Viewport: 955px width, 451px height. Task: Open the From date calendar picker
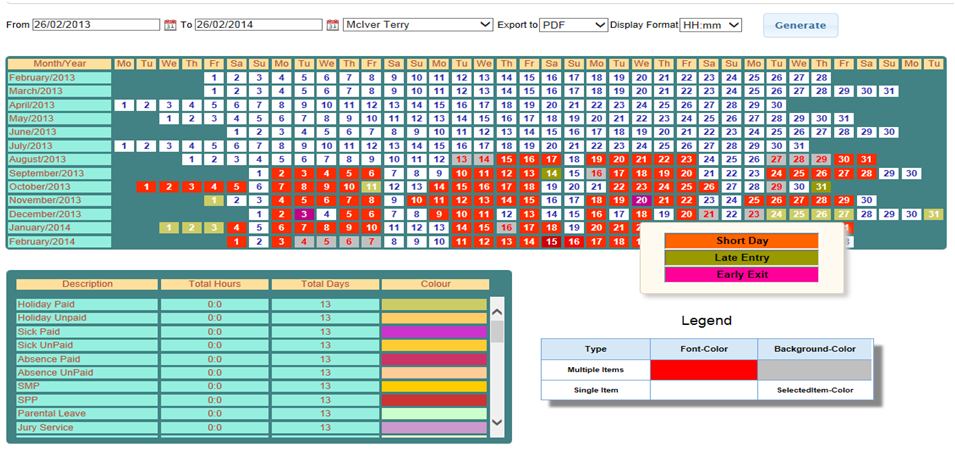[170, 25]
